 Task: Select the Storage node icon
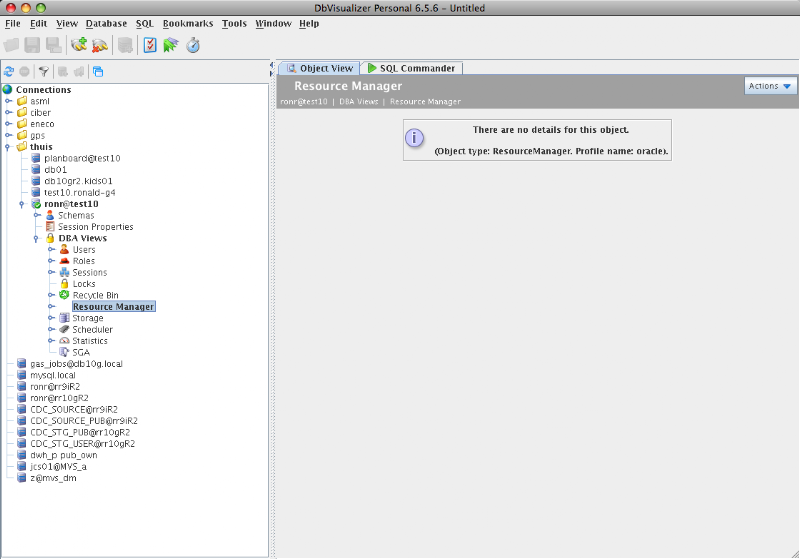tap(64, 318)
